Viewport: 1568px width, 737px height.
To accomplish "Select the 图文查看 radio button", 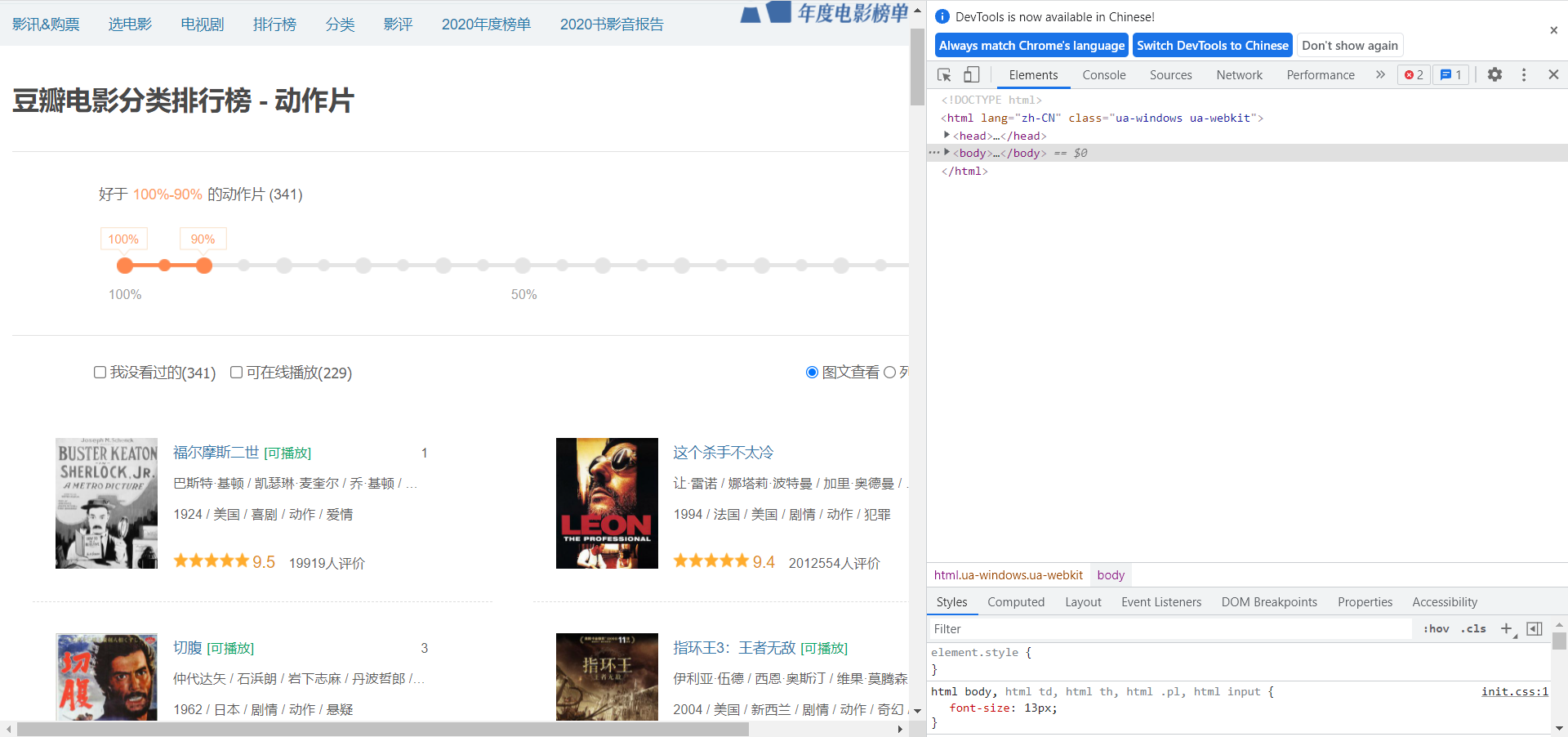I will [812, 372].
